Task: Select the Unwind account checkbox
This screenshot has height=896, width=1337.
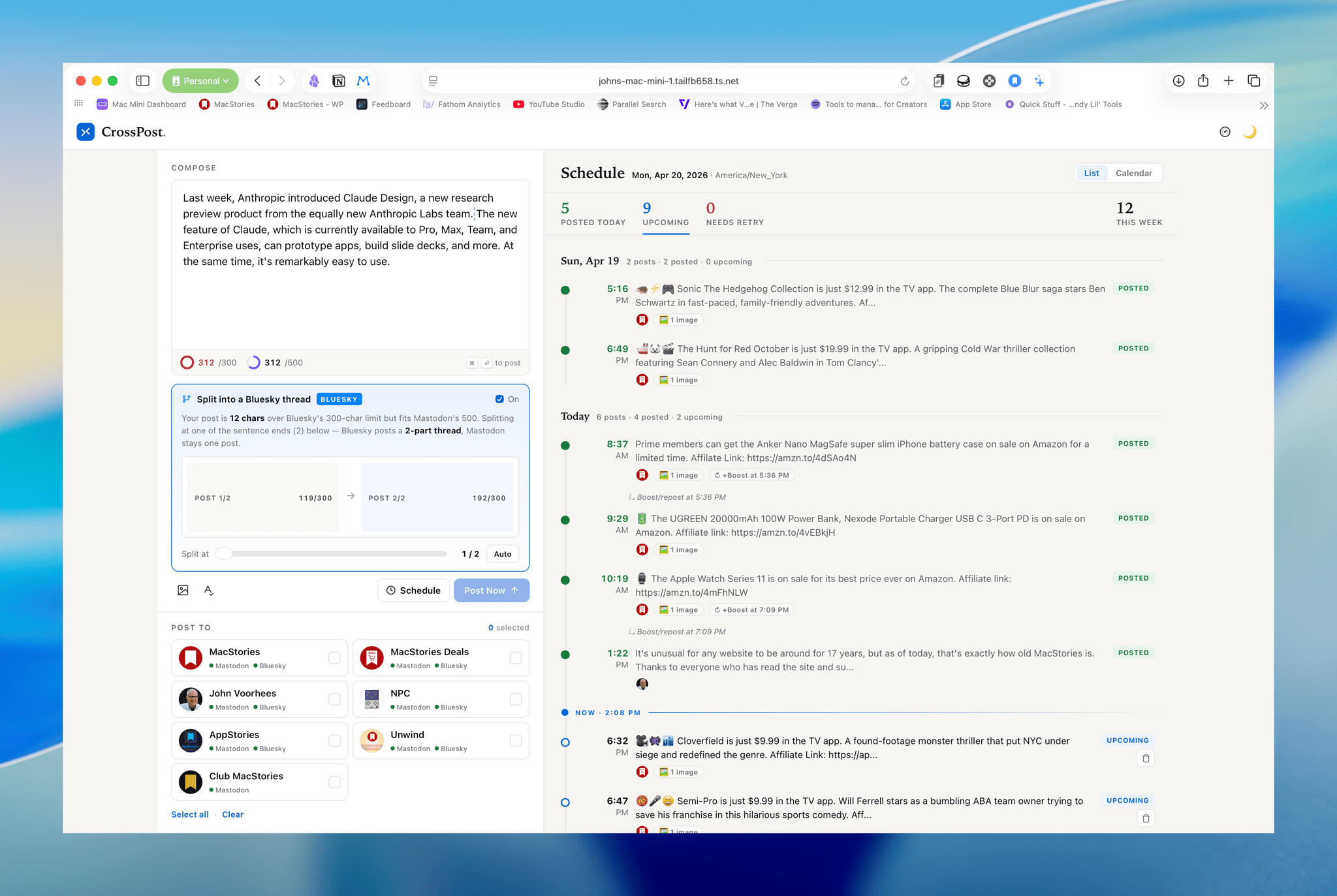Action: pos(516,740)
